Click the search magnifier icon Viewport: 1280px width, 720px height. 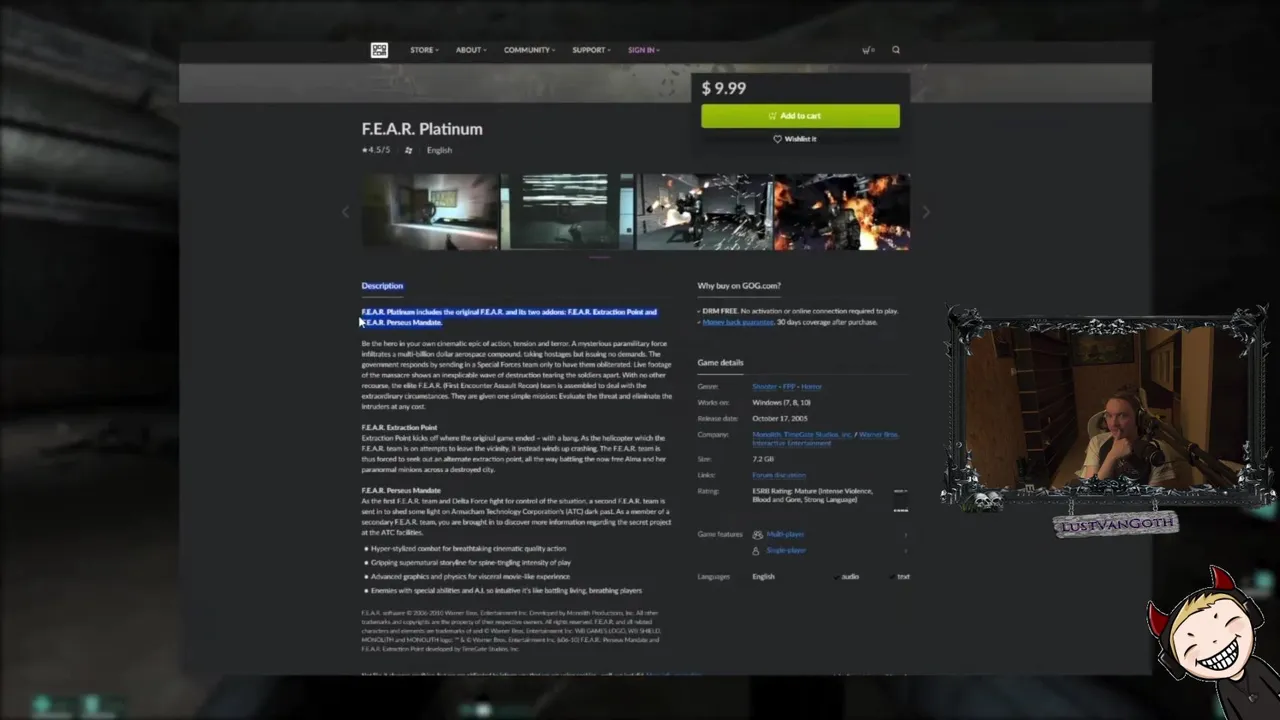(896, 50)
